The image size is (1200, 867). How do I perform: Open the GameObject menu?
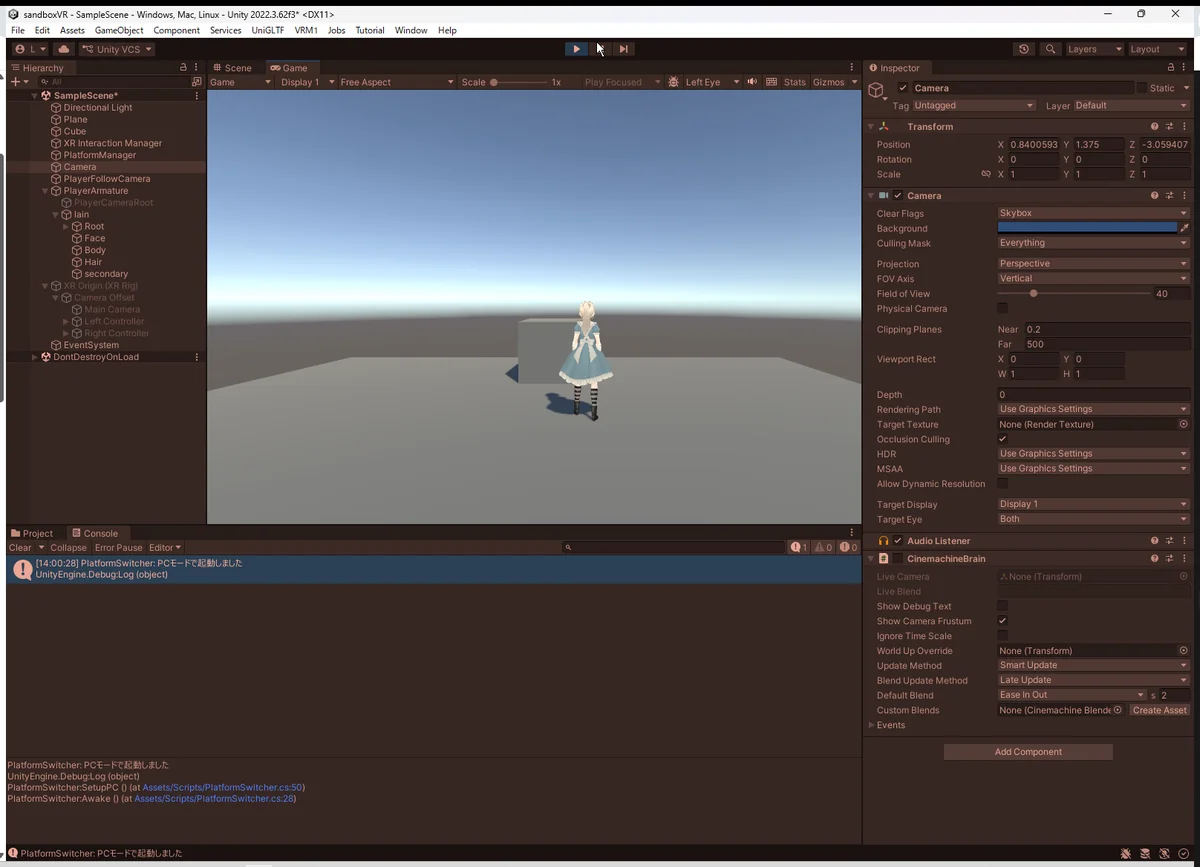(x=119, y=30)
